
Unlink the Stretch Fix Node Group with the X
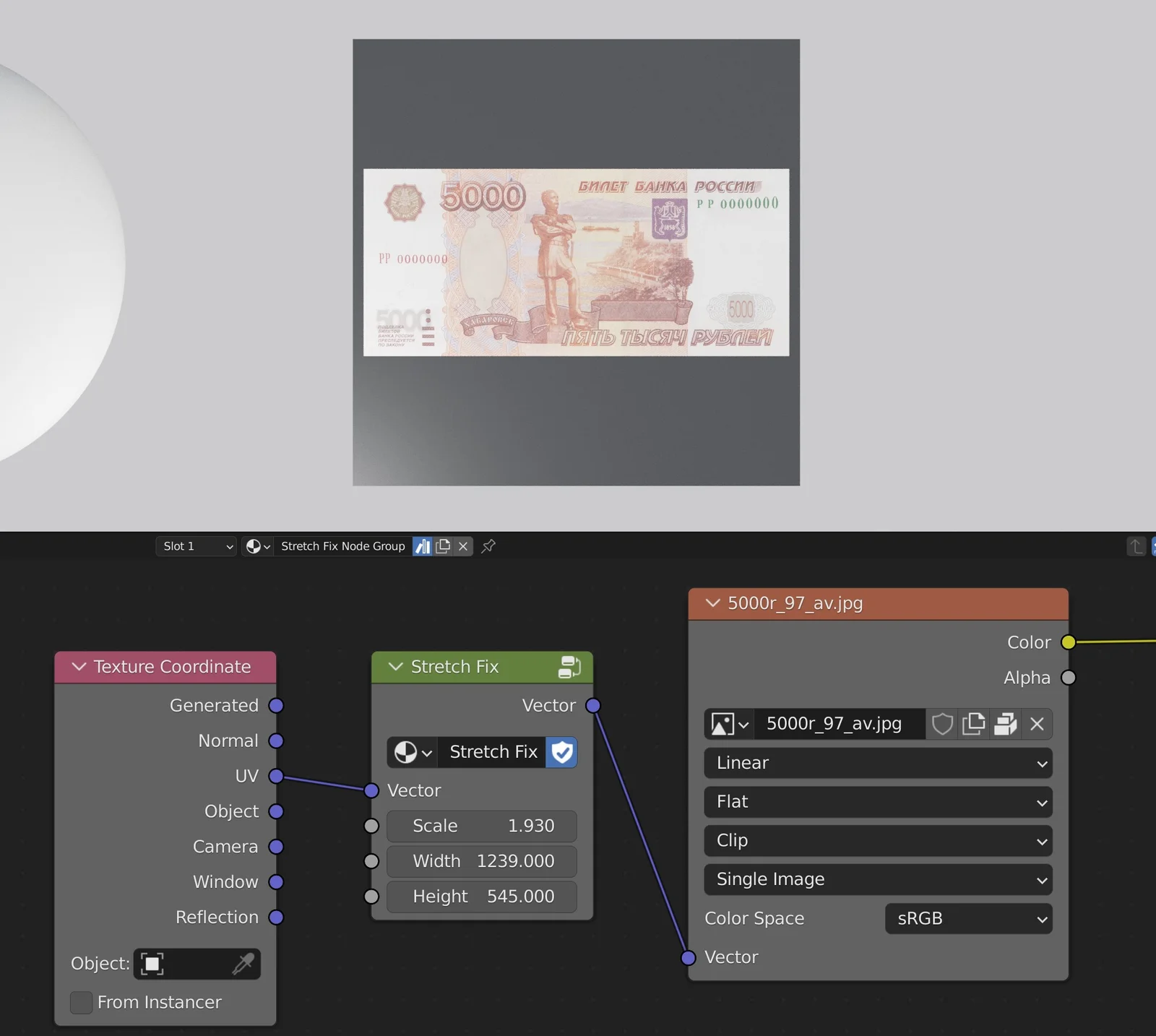[x=463, y=546]
